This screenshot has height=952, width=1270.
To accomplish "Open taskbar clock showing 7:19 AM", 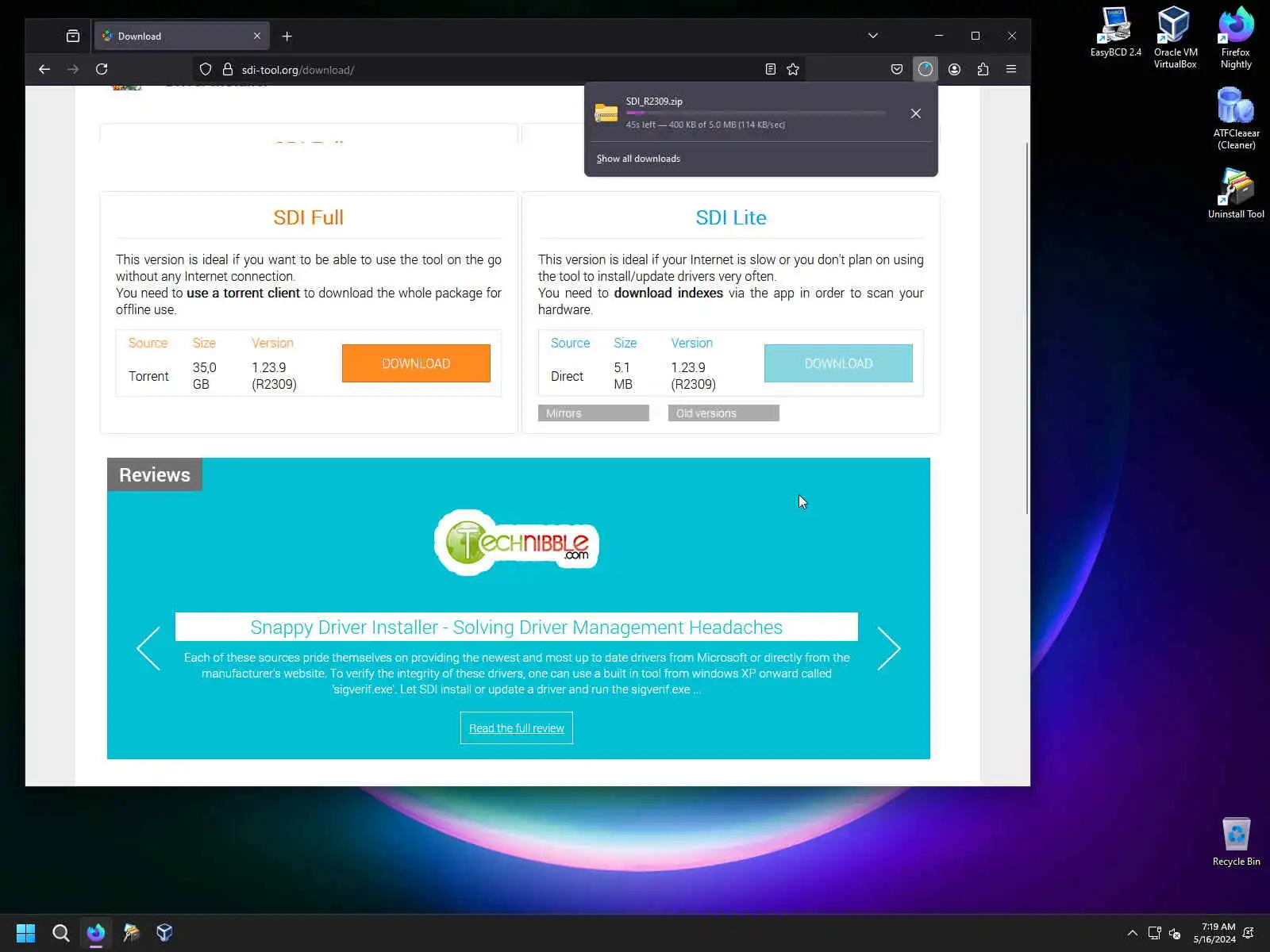I will pyautogui.click(x=1215, y=933).
